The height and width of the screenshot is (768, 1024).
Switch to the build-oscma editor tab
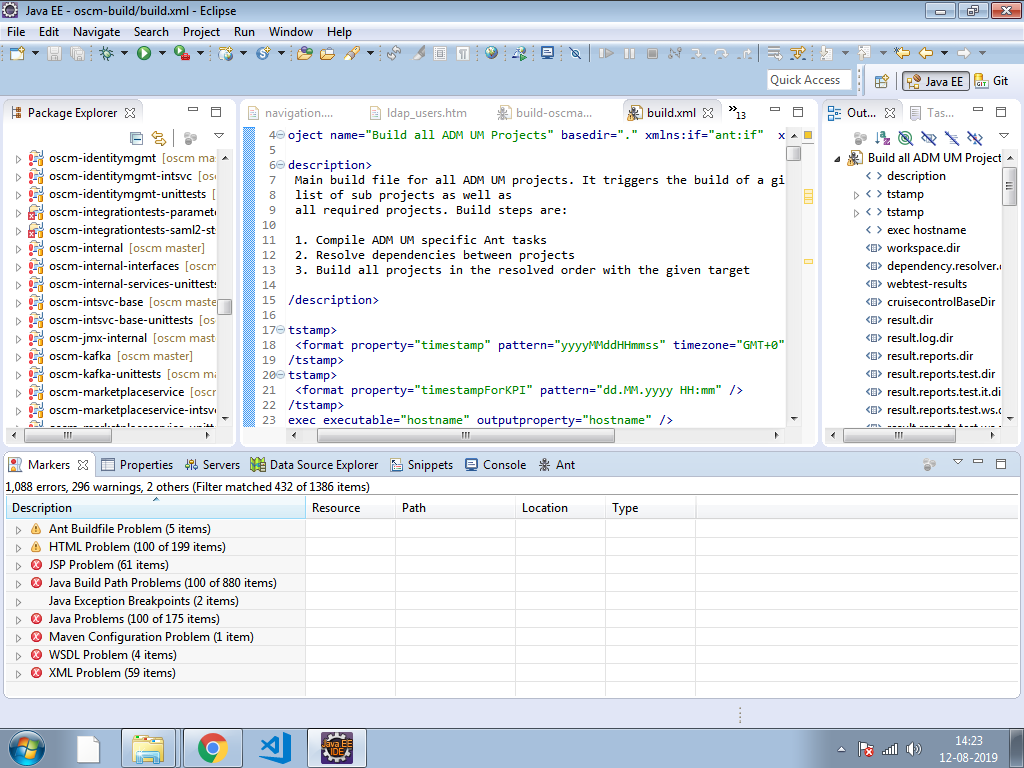tap(546, 113)
